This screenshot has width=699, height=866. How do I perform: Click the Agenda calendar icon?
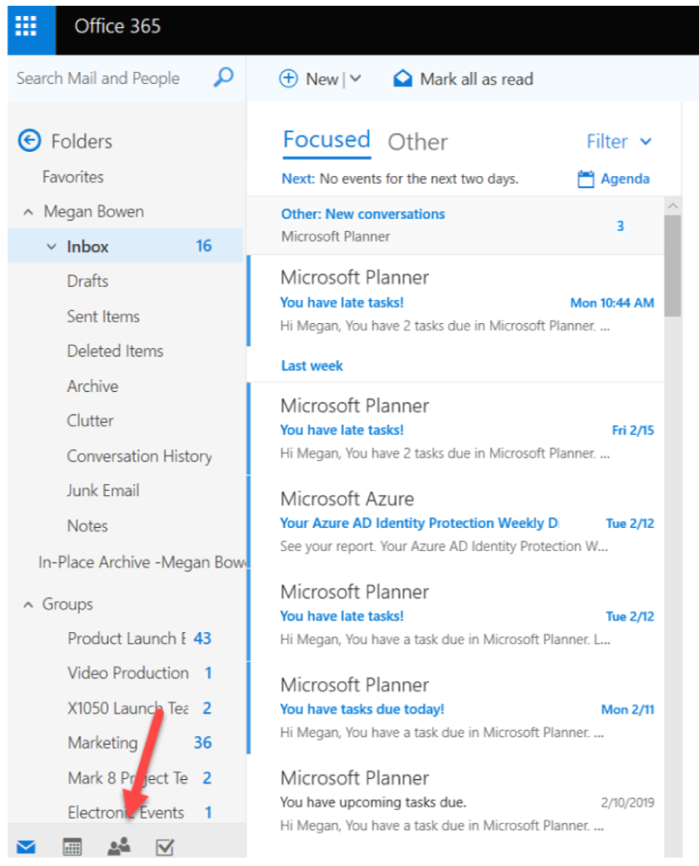click(x=586, y=179)
